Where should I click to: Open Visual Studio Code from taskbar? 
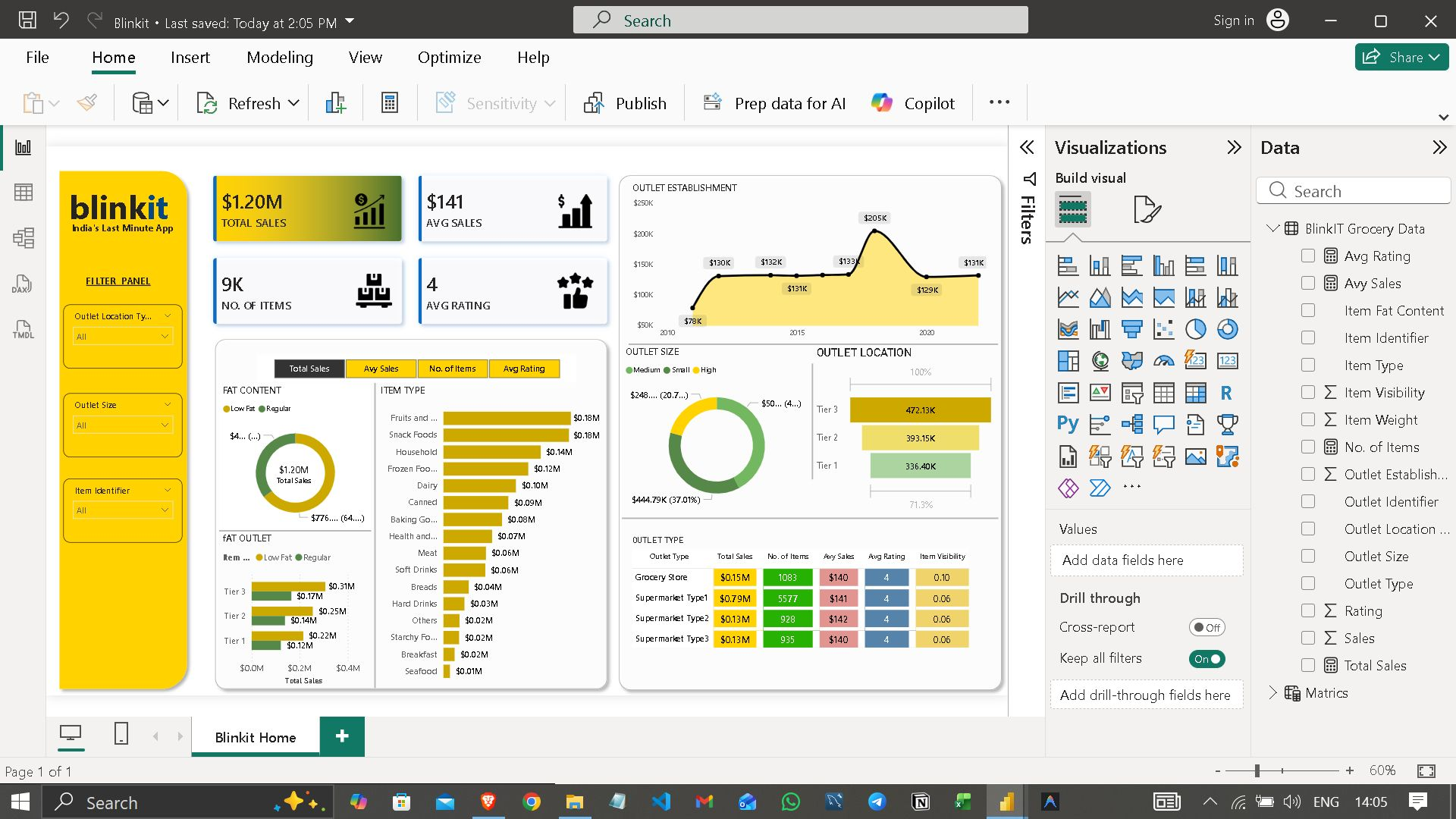[661, 802]
